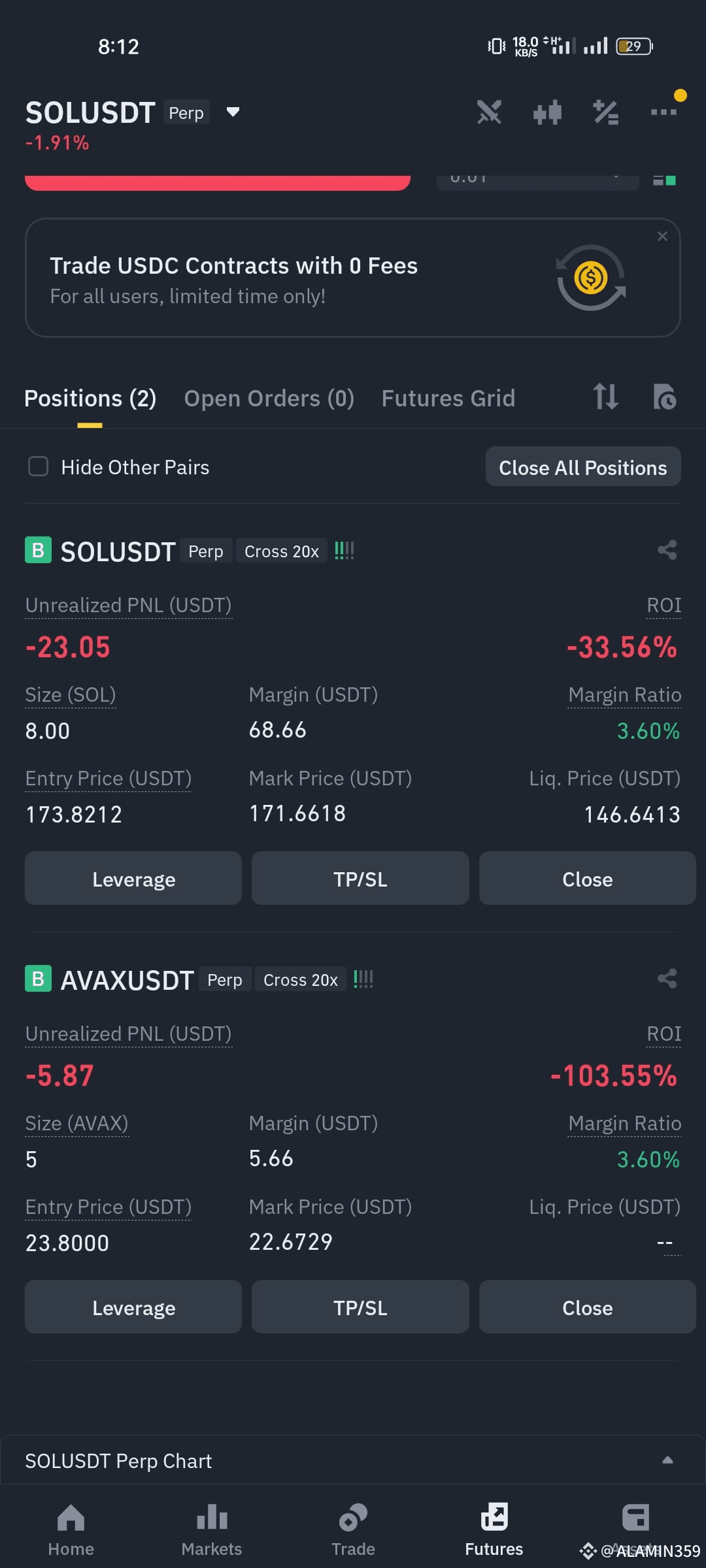Tap the sort arrows icon beside Futures Grid
Image resolution: width=706 pixels, height=1568 pixels.
(605, 397)
